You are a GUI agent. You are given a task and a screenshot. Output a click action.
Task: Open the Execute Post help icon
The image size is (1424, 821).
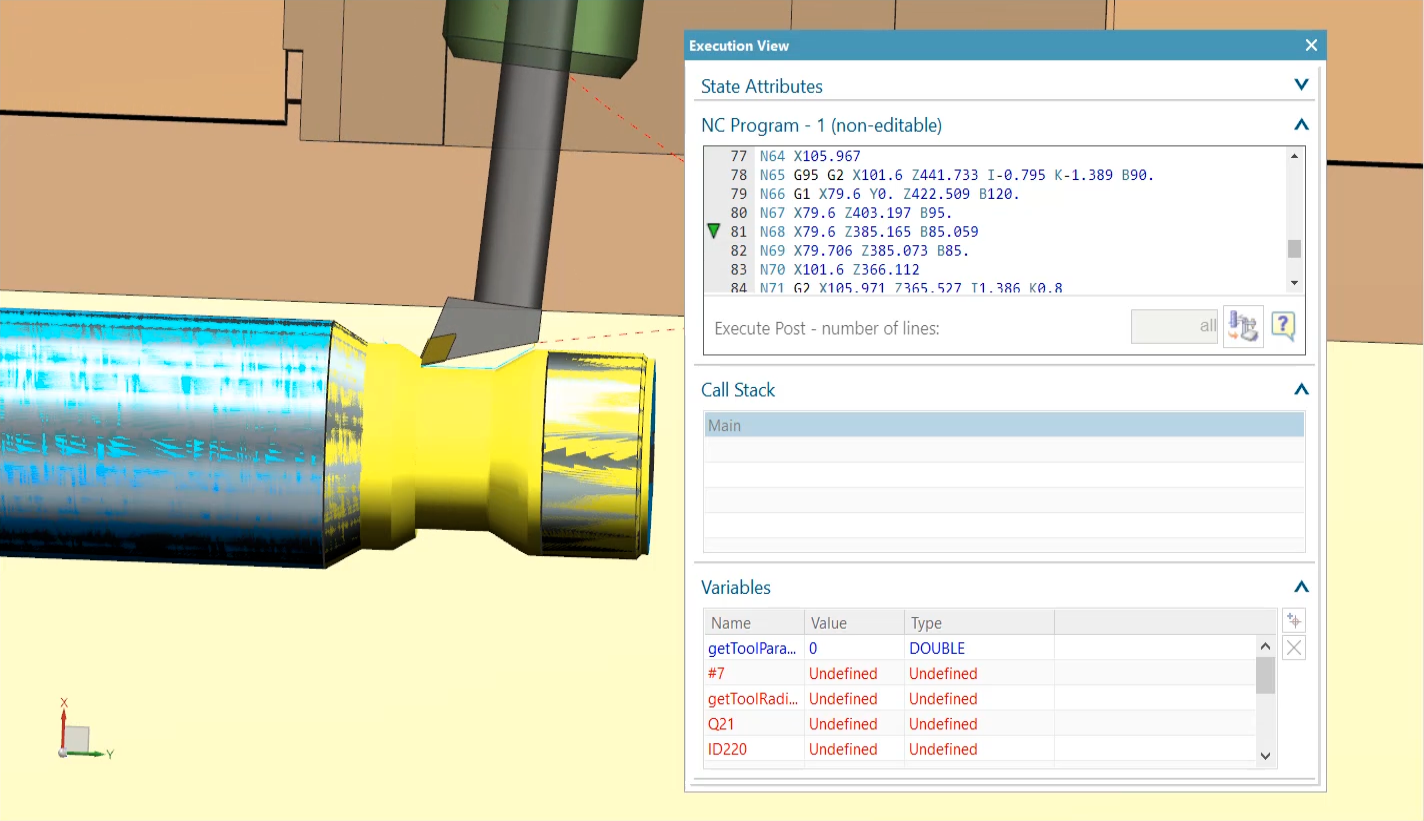pyautogui.click(x=1284, y=326)
